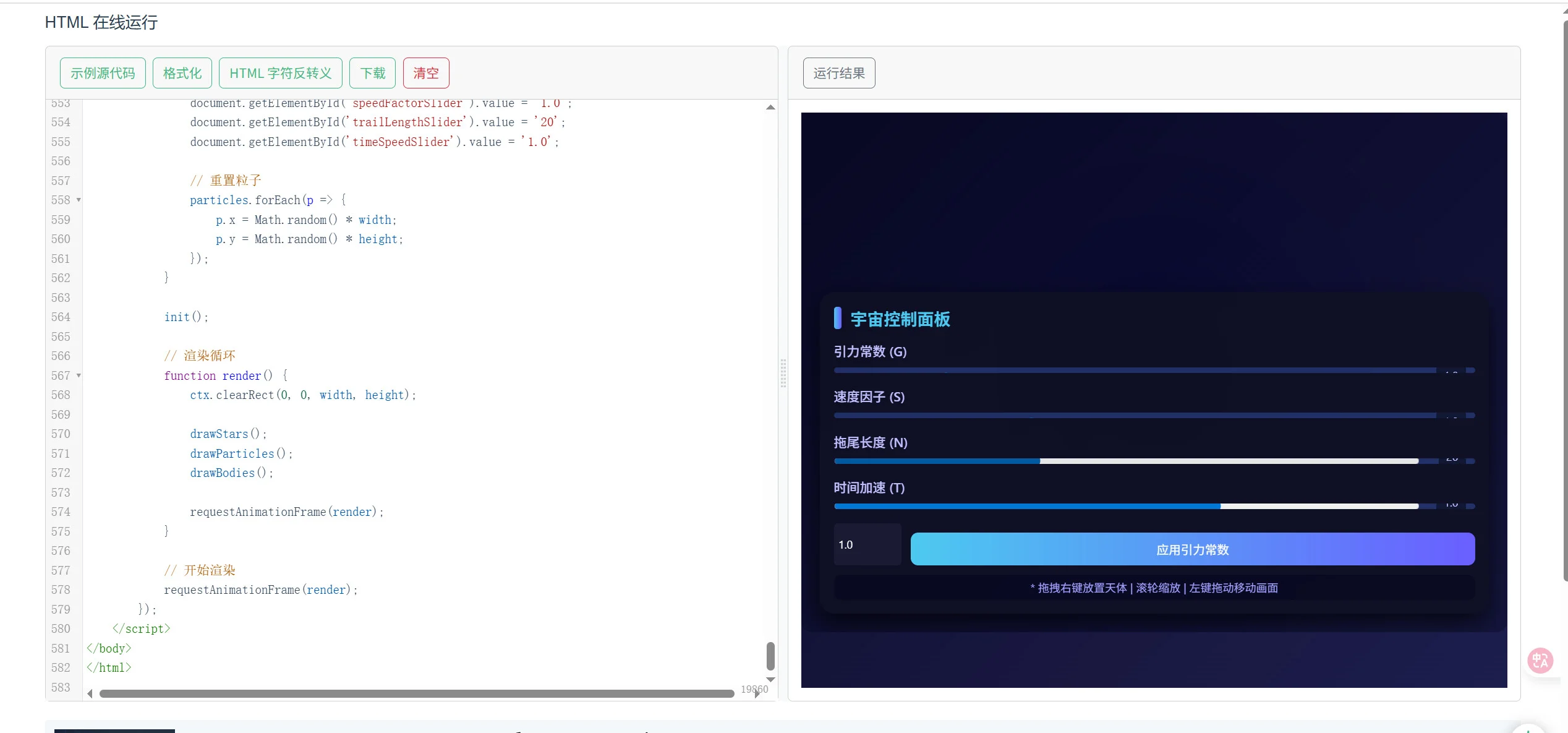Click the drawStars(); code line
1568x733 pixels.
click(228, 434)
